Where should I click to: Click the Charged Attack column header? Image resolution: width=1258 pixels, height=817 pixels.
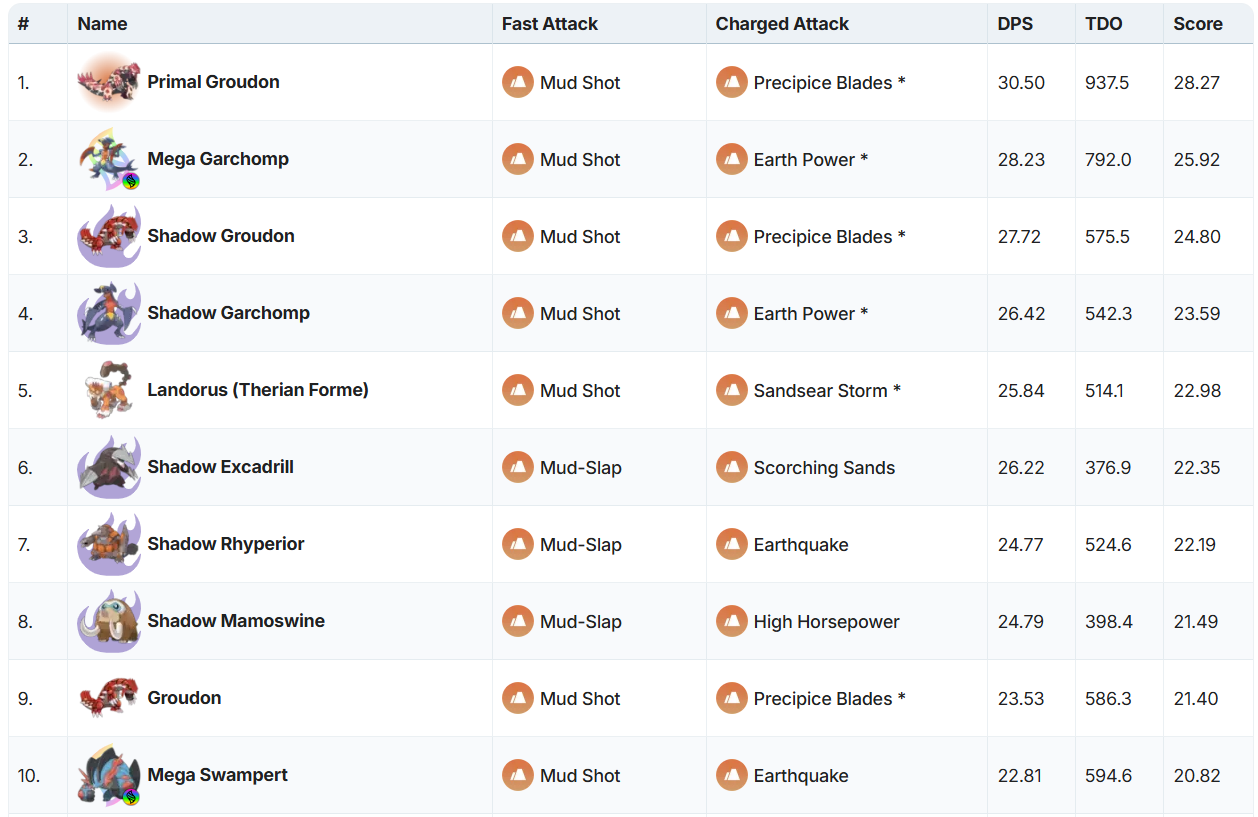(782, 24)
